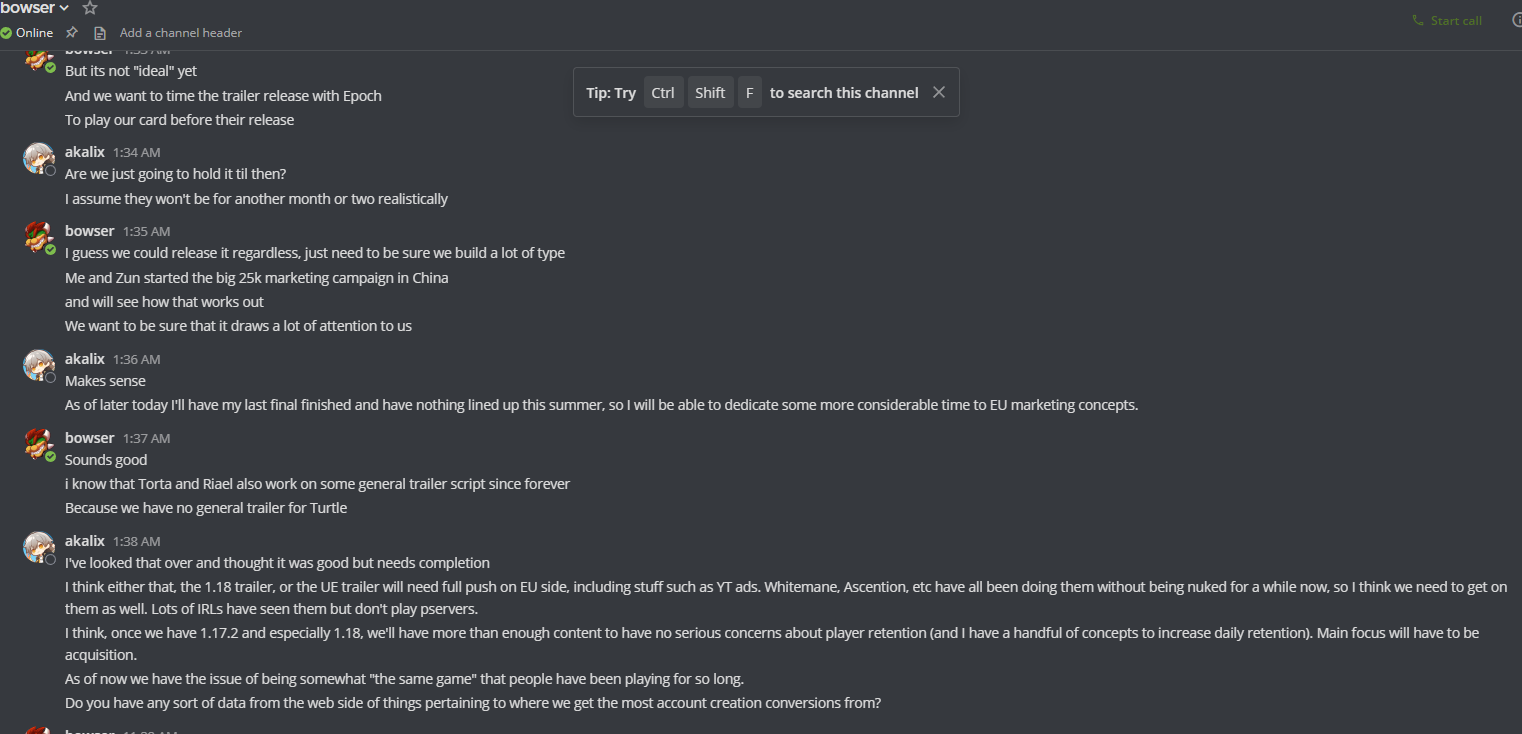
Task: Click akalix's avatar on the 1:38 AM message
Action: point(38,547)
